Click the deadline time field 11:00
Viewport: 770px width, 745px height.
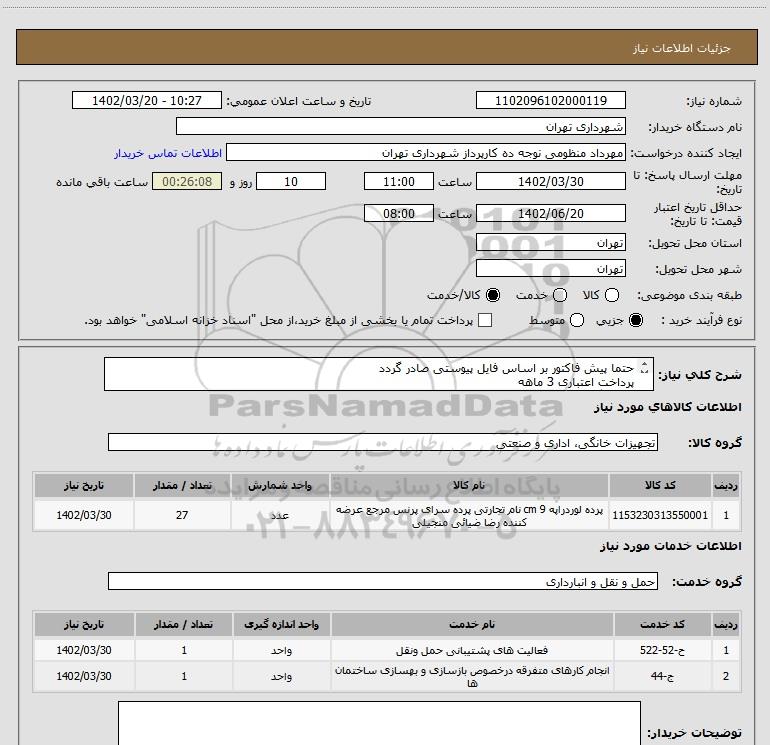click(399, 181)
